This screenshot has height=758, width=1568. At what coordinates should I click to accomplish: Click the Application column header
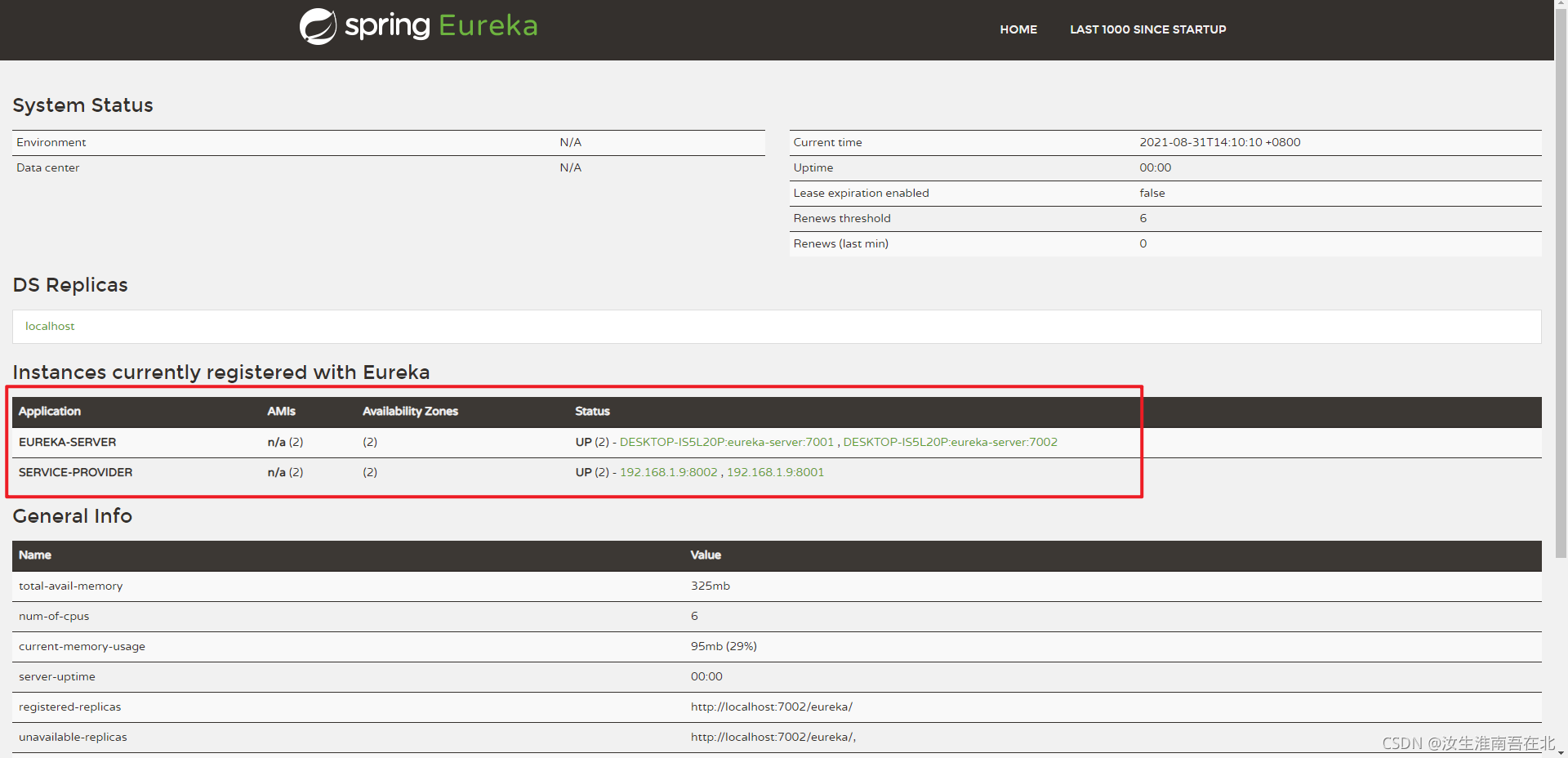coord(50,412)
